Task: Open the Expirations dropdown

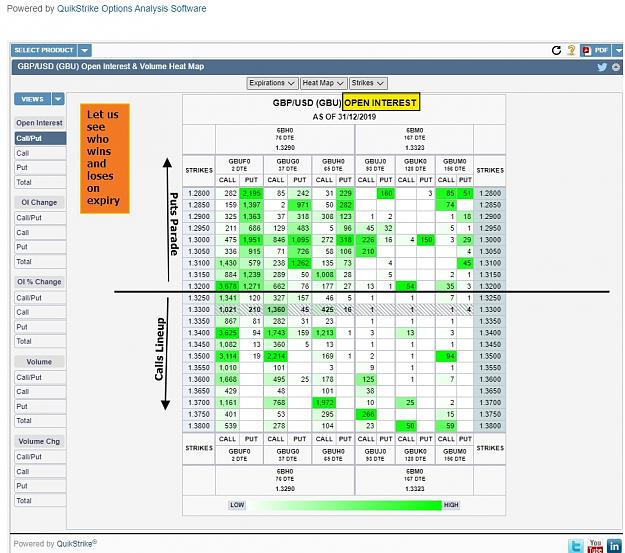Action: tap(272, 83)
